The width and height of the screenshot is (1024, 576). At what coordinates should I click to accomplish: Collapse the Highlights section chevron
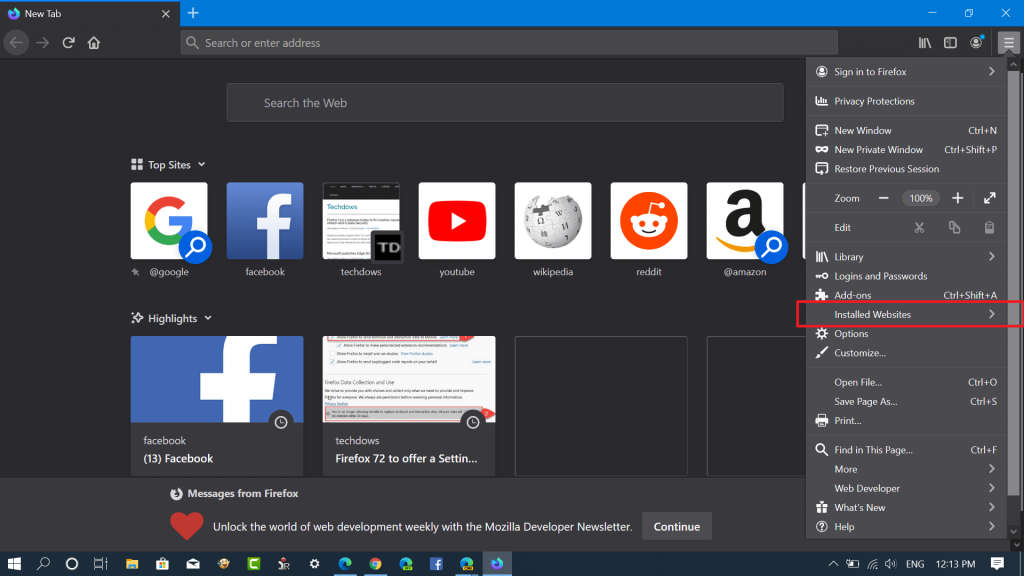208,318
